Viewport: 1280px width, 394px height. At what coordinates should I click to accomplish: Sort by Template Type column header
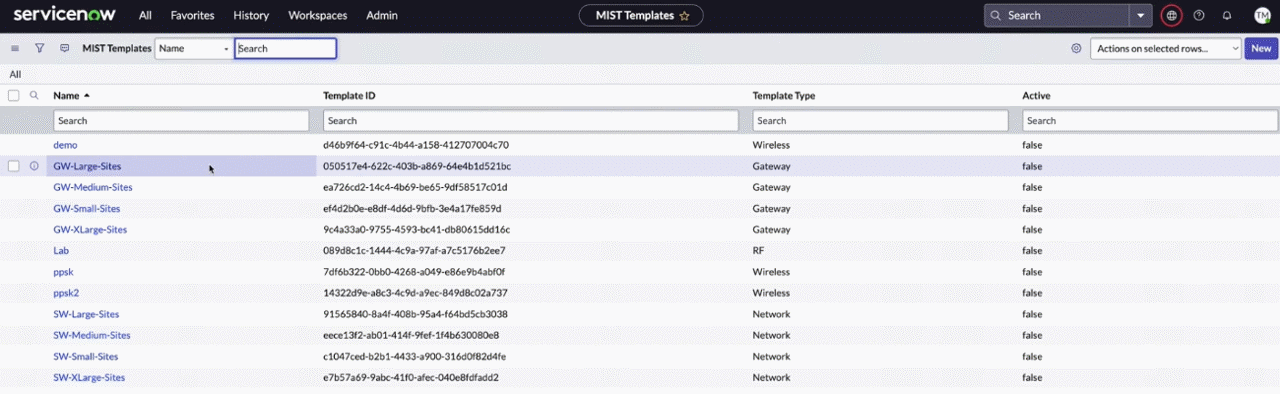point(784,96)
